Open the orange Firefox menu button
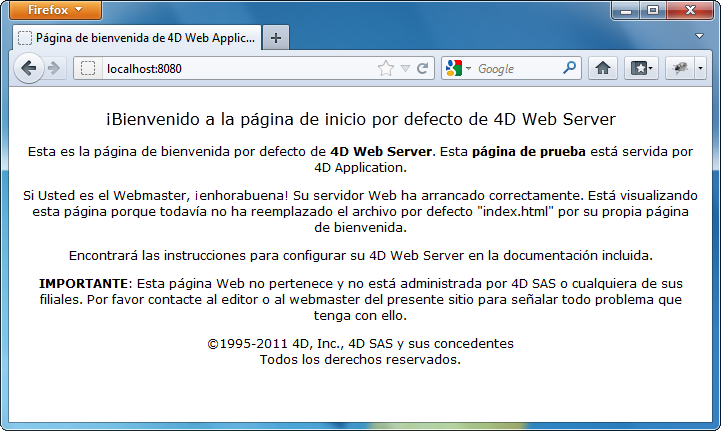Viewport: 721px width, 431px height. tap(55, 10)
